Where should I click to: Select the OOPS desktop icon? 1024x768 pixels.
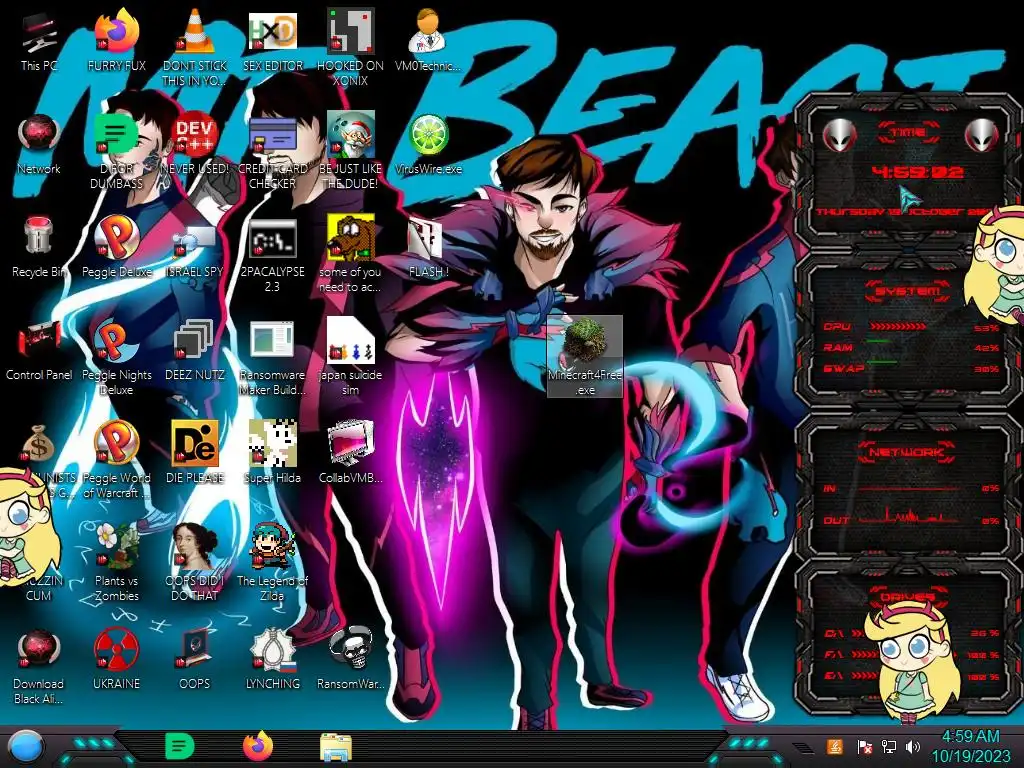tap(195, 660)
